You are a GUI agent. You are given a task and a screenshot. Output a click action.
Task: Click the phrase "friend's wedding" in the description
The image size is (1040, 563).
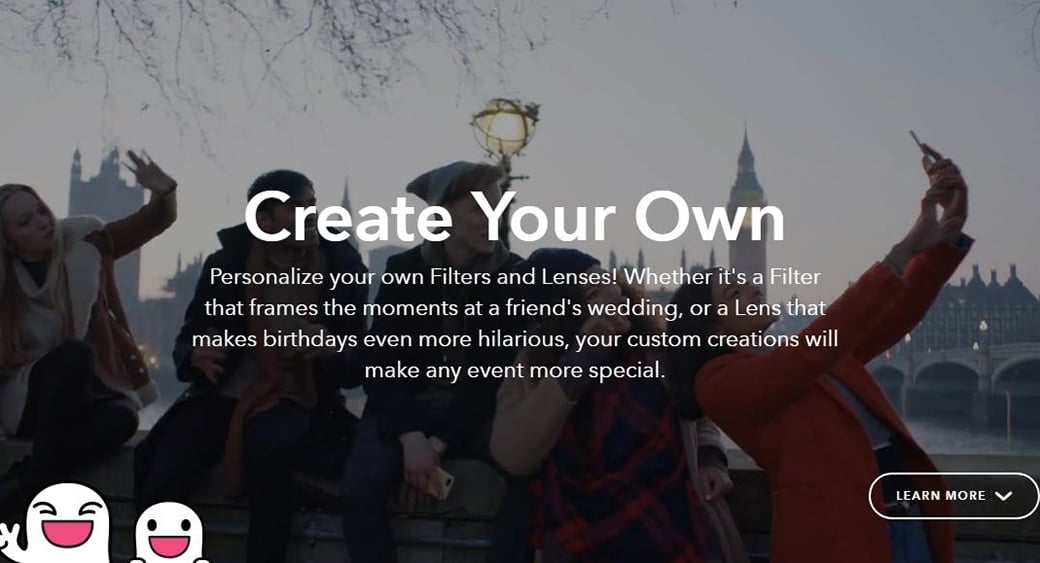click(x=590, y=308)
